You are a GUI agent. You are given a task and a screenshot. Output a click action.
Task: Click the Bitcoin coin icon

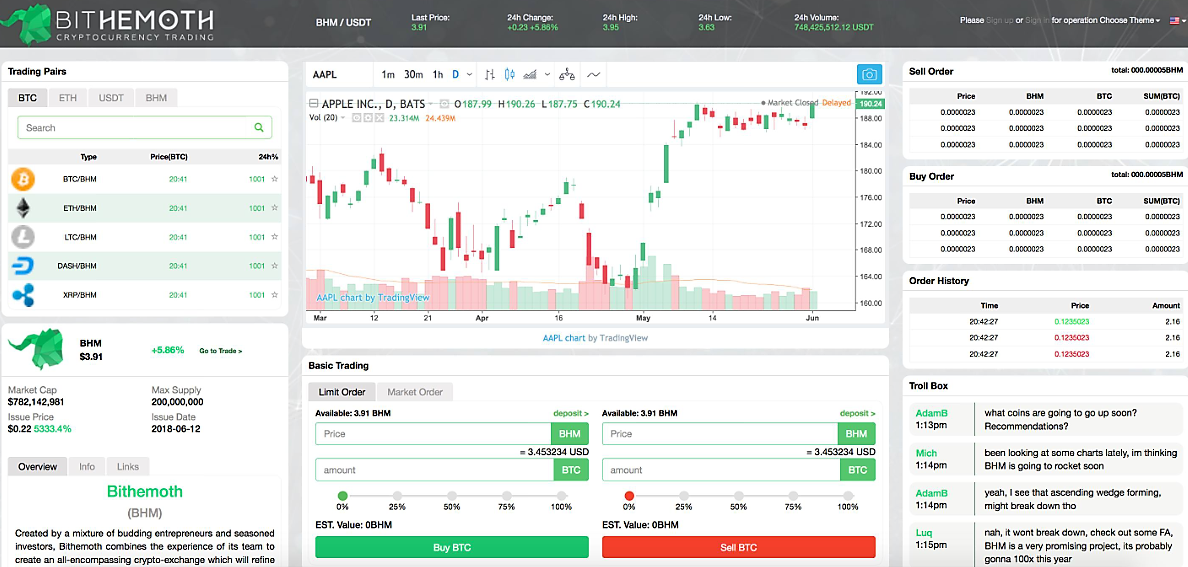23,180
